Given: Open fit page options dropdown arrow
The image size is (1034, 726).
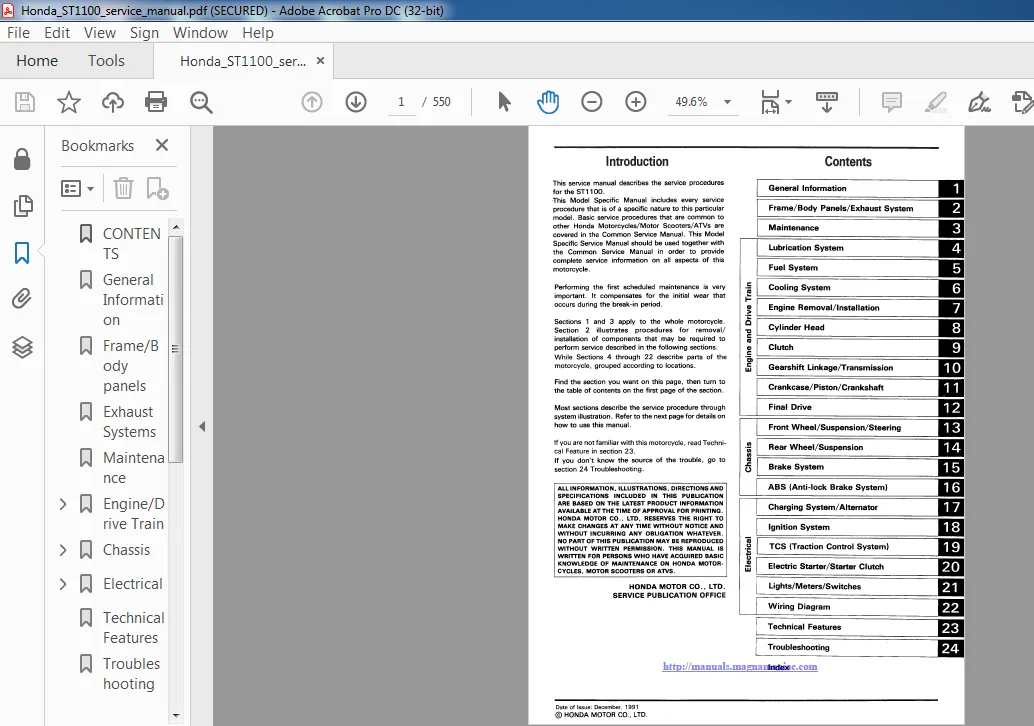Looking at the screenshot, I should [x=788, y=102].
